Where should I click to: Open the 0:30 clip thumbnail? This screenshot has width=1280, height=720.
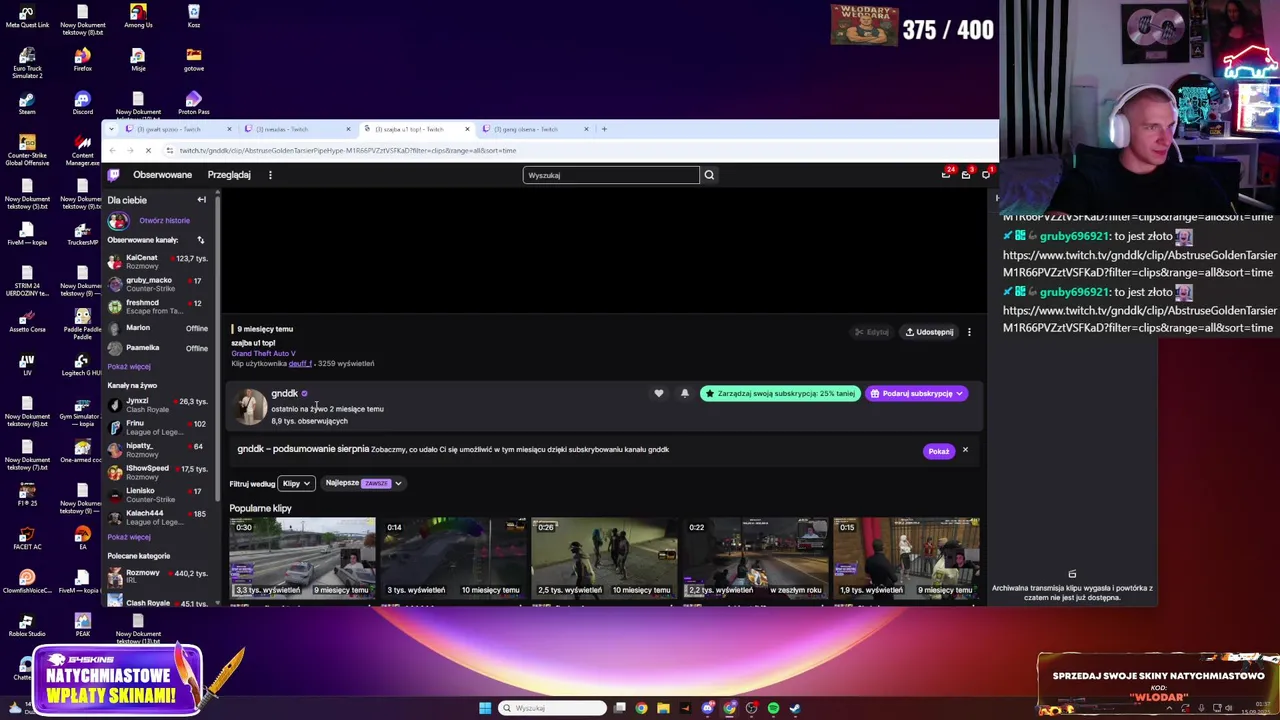302,557
